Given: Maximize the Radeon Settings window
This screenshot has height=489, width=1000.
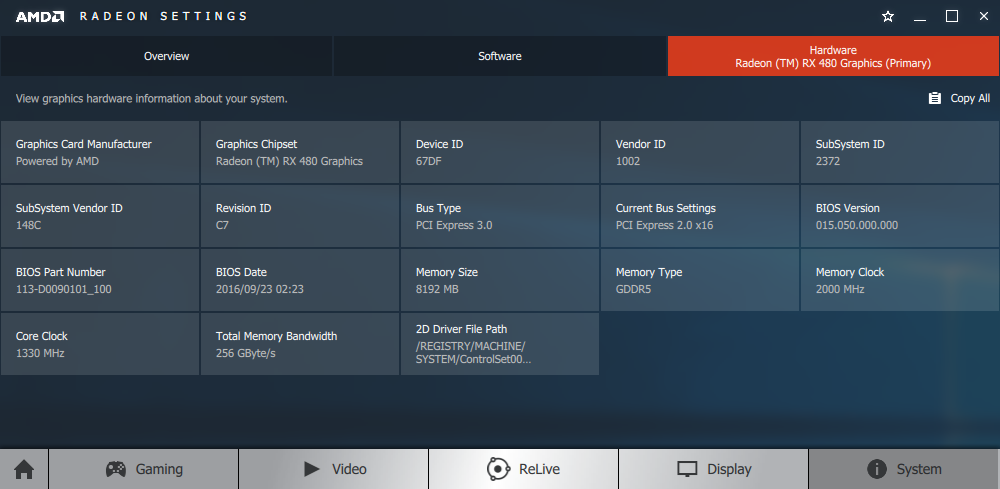Looking at the screenshot, I should pos(952,17).
